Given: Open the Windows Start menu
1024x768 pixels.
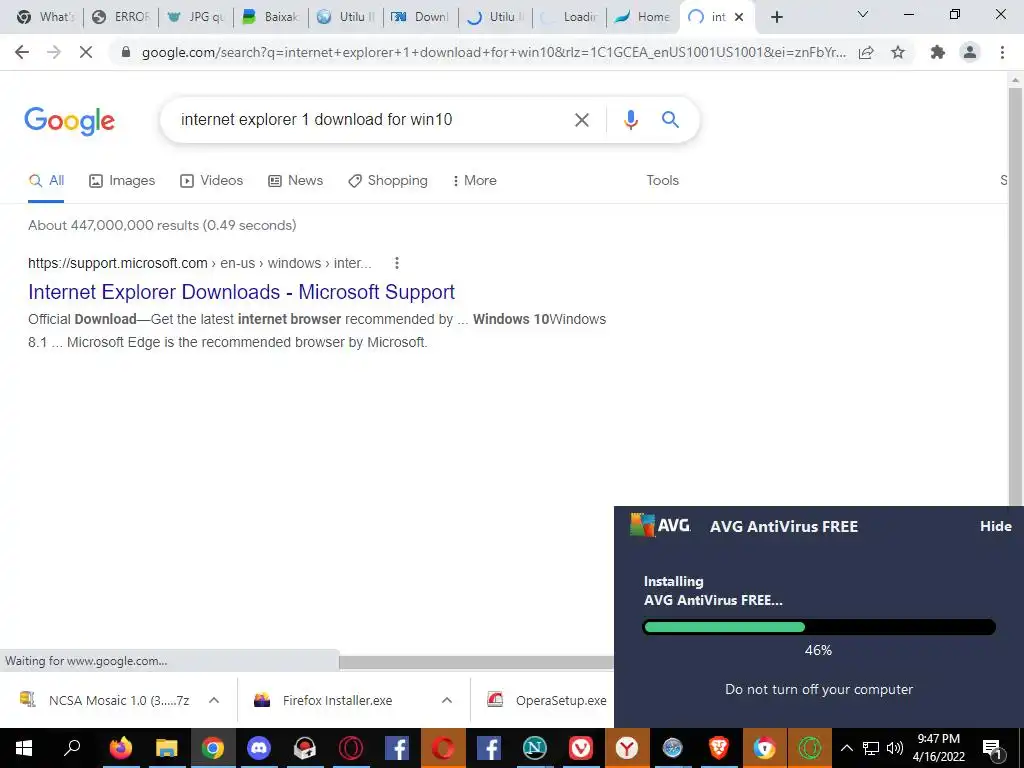Looking at the screenshot, I should pos(24,748).
